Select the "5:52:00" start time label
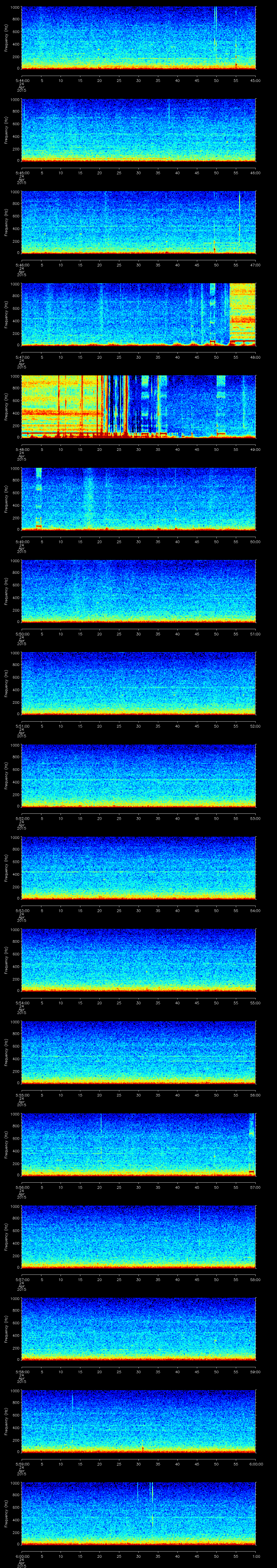This screenshot has height=1568, width=277. [21, 819]
